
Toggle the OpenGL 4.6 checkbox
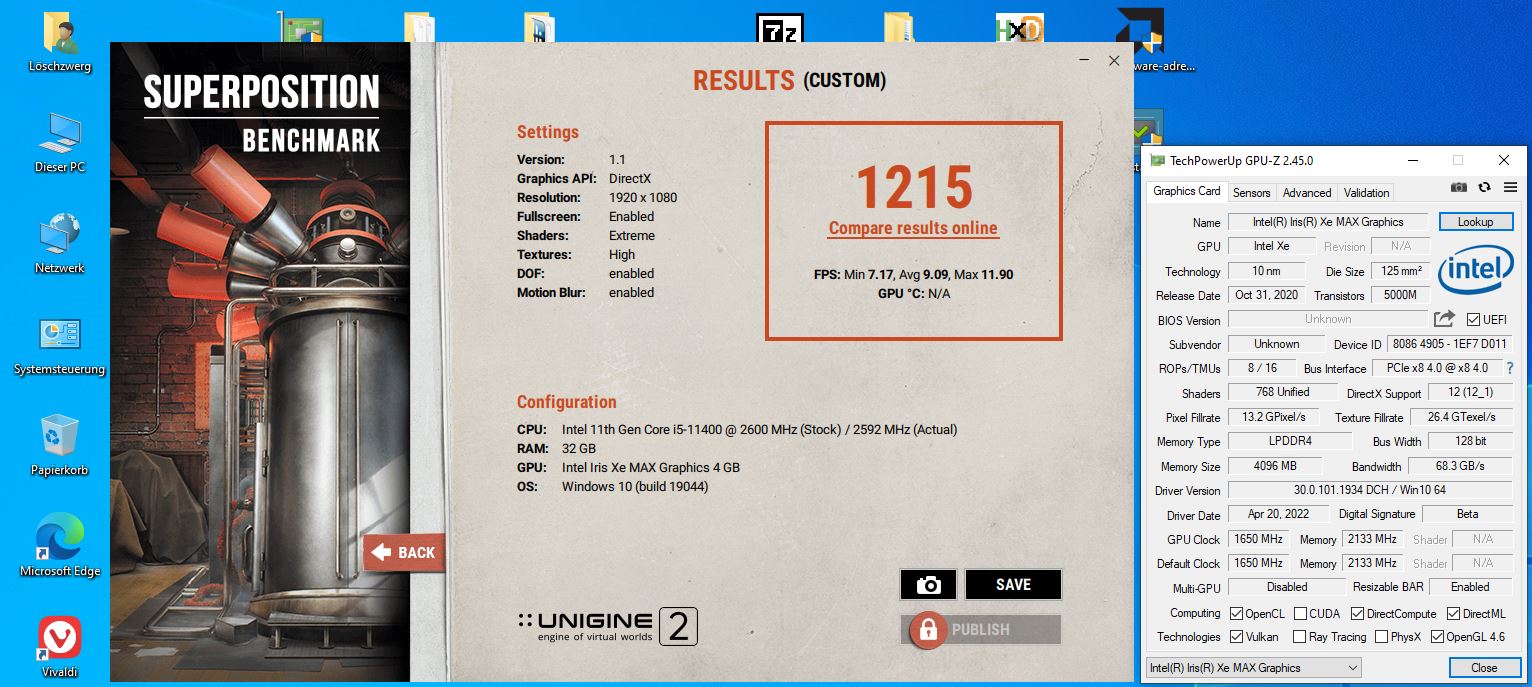click(1437, 636)
